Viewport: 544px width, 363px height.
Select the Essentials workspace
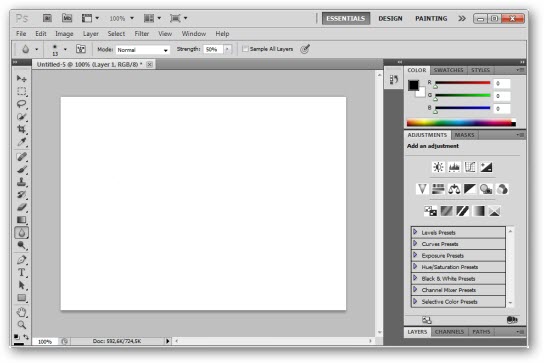tap(346, 18)
